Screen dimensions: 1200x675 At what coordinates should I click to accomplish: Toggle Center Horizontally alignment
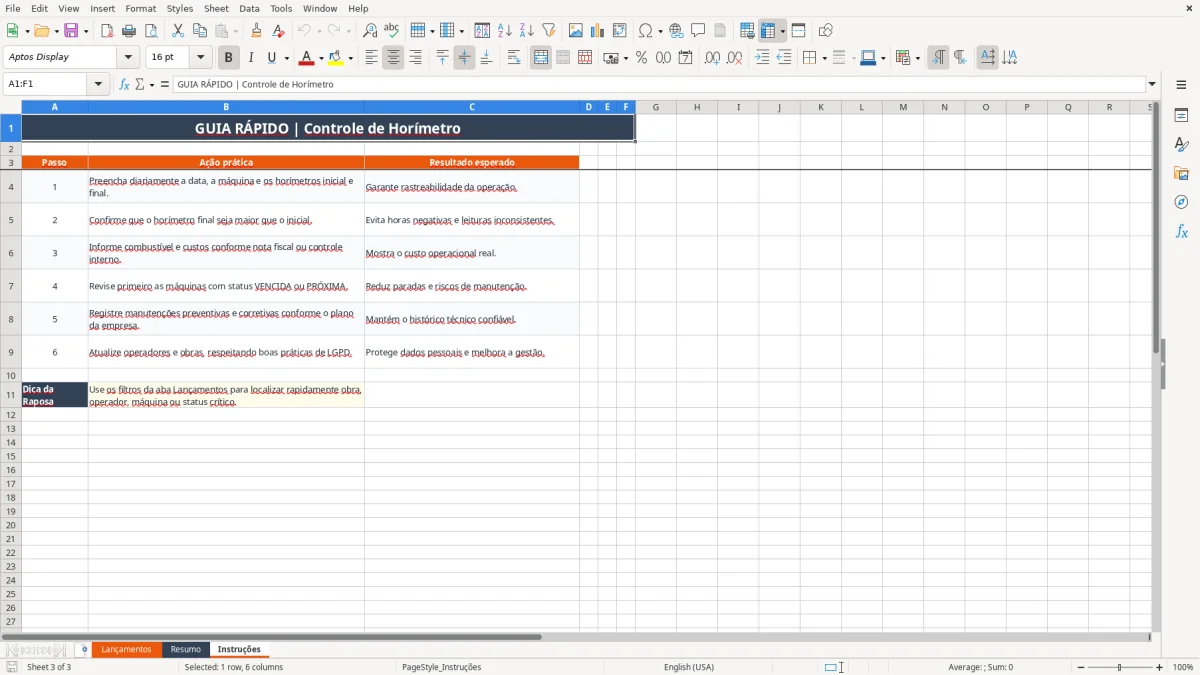pos(393,58)
